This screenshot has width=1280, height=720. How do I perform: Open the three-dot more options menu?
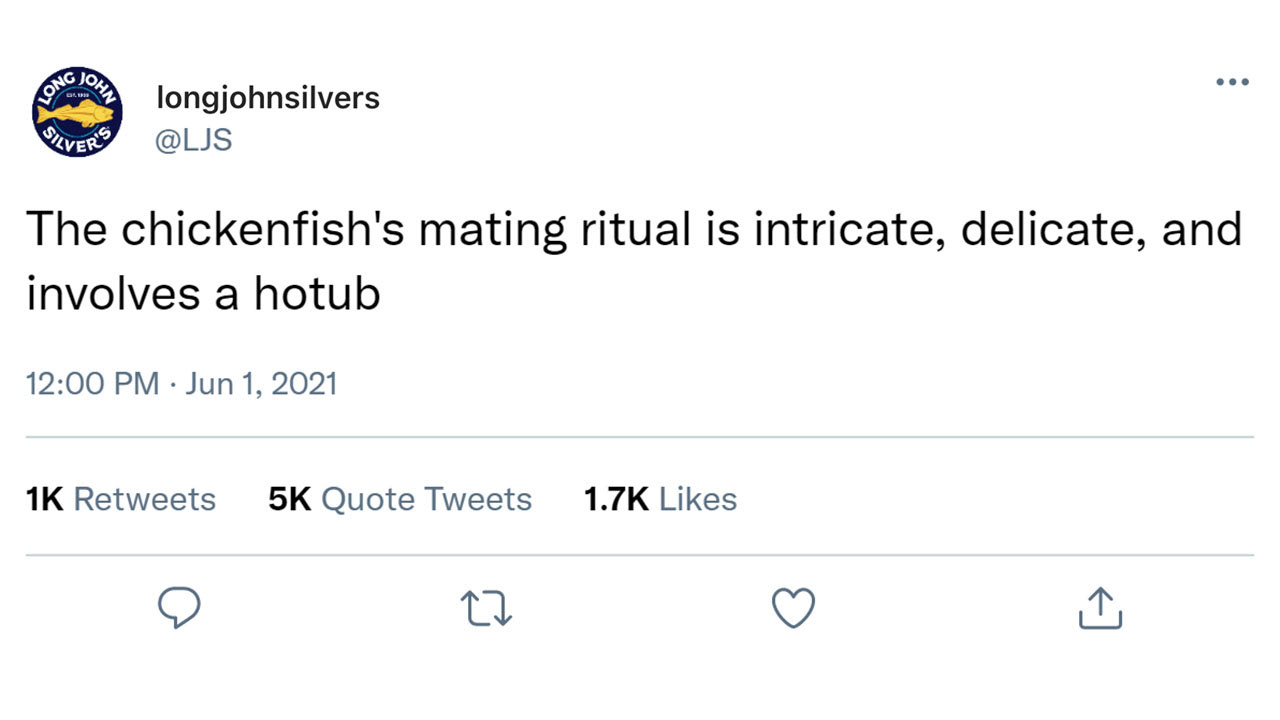tap(1232, 82)
